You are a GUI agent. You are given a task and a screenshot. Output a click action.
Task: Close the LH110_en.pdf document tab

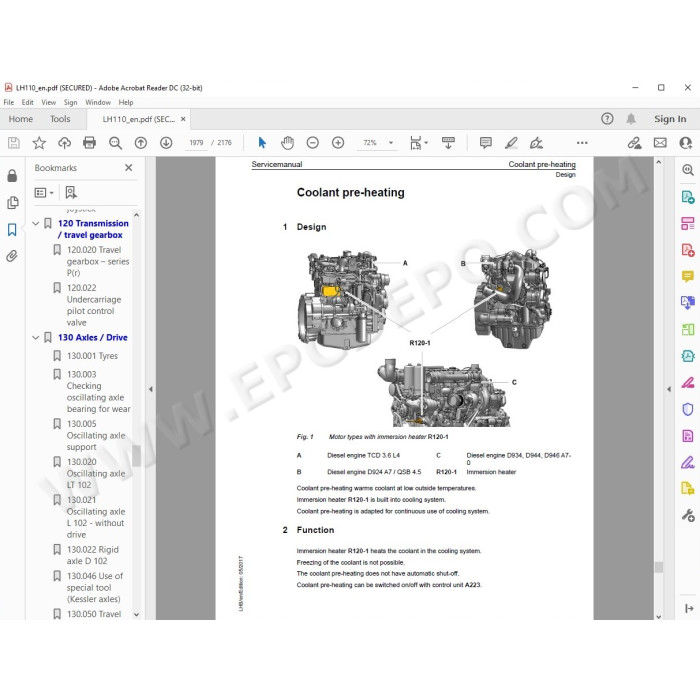tap(183, 119)
